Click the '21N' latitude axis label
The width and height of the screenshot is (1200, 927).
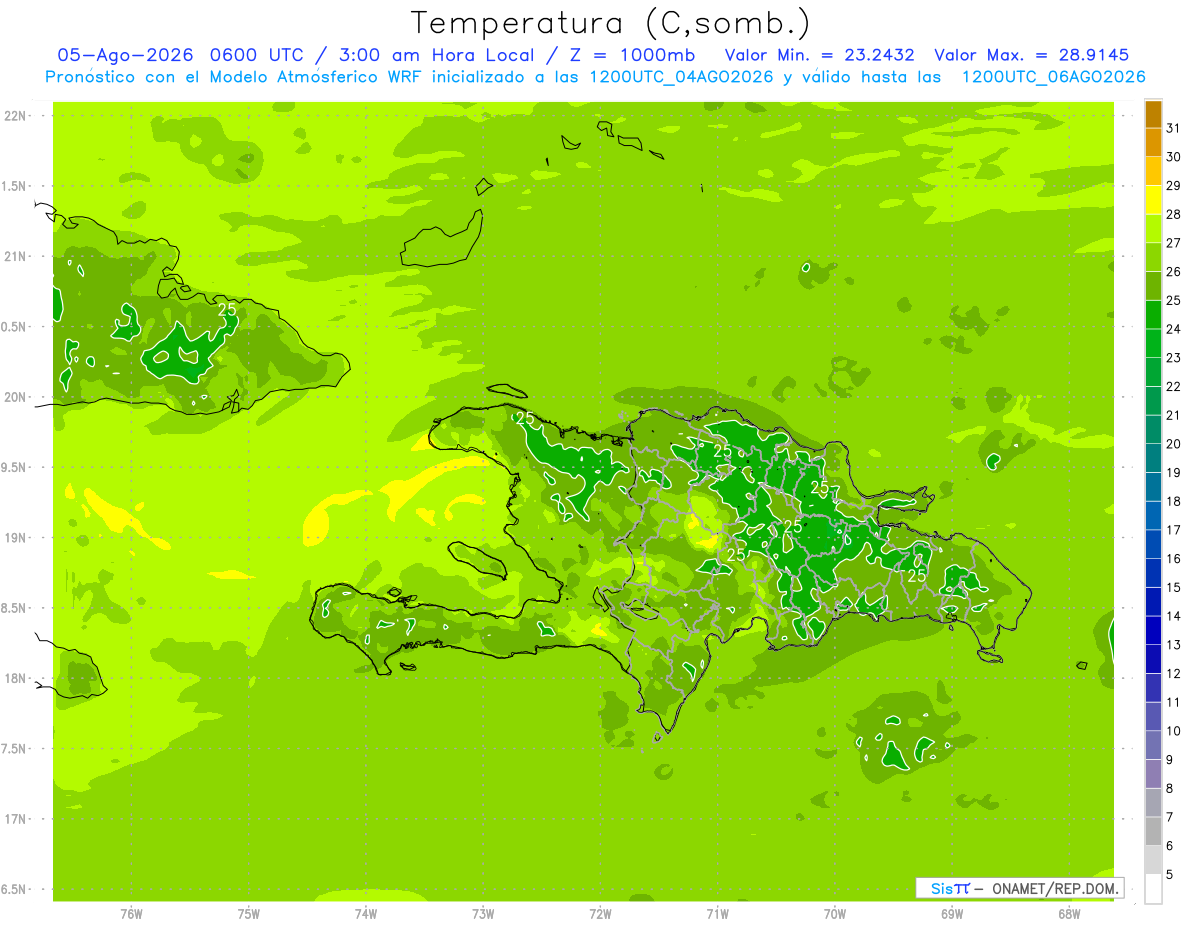coord(16,256)
